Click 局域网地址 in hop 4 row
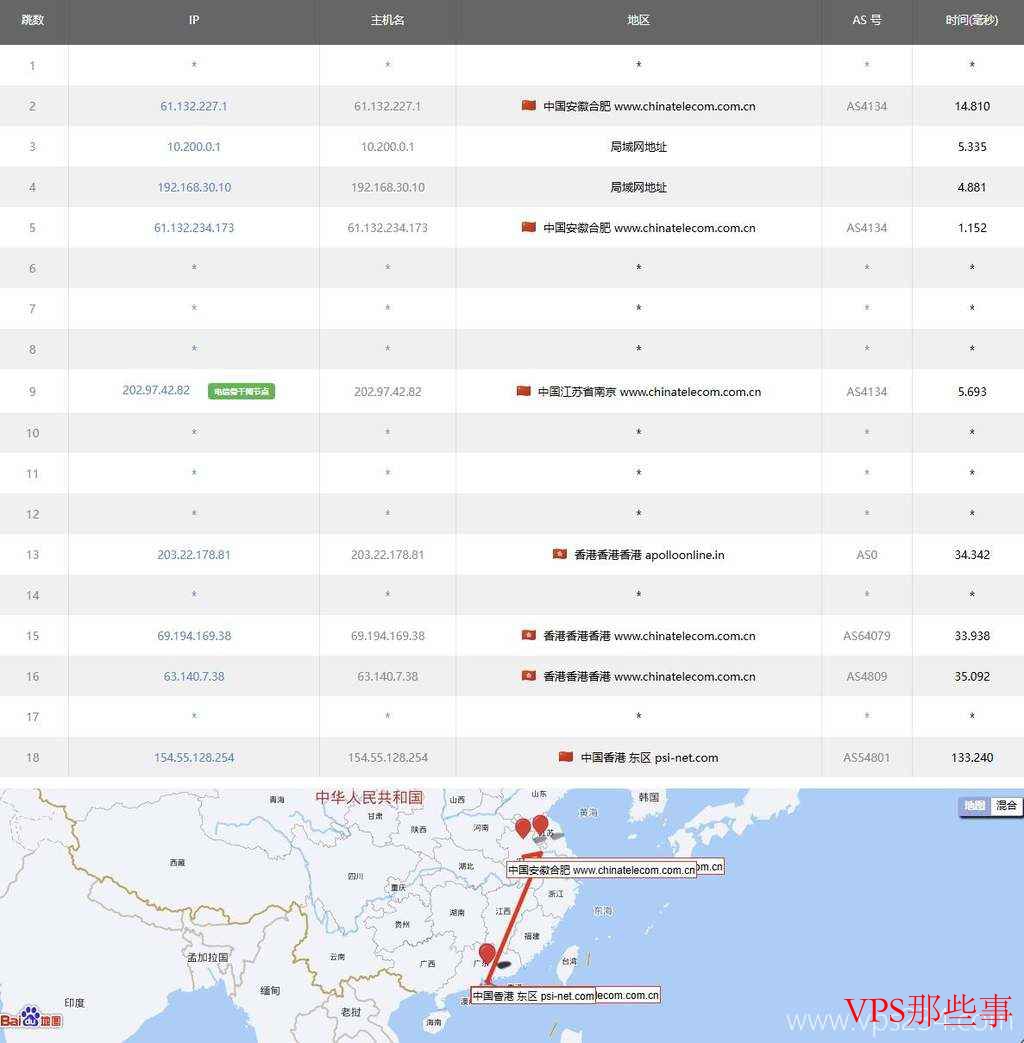Viewport: 1024px width, 1043px height. (638, 188)
